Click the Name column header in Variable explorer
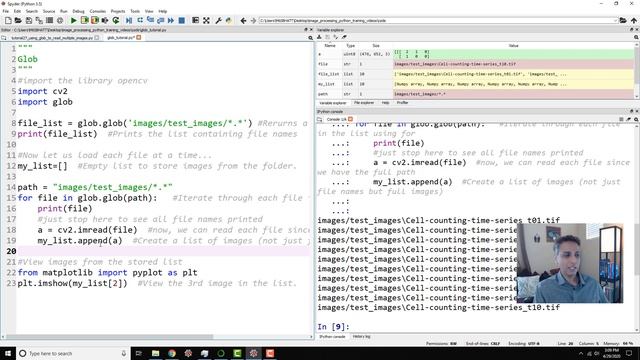The height and width of the screenshot is (360, 640). pyautogui.click(x=330, y=46)
